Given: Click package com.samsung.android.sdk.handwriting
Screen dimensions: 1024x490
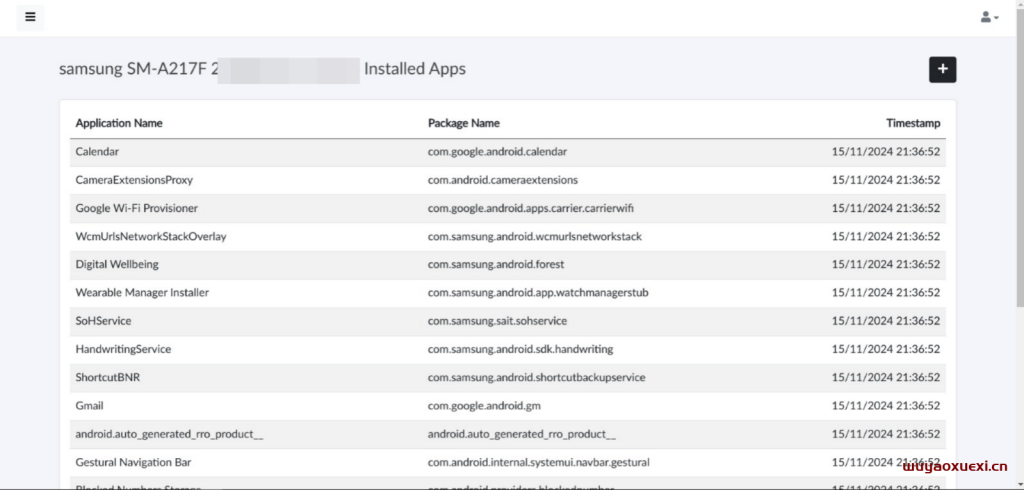Looking at the screenshot, I should tap(520, 349).
